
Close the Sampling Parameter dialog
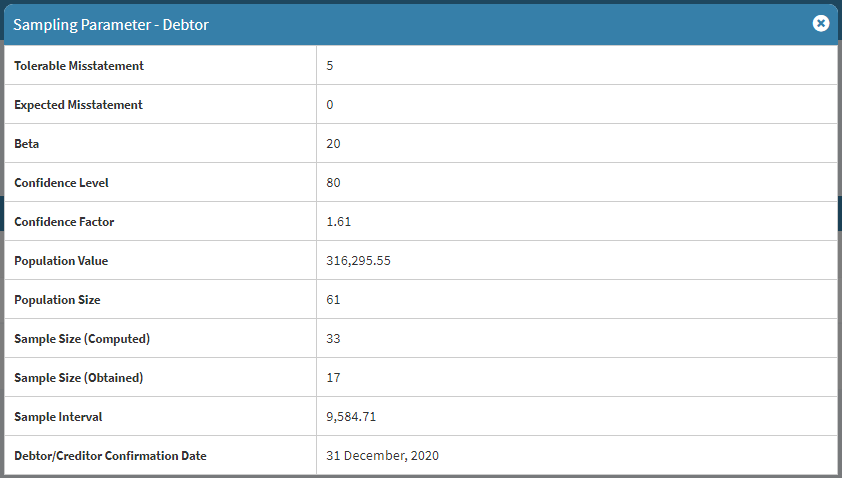tap(821, 23)
